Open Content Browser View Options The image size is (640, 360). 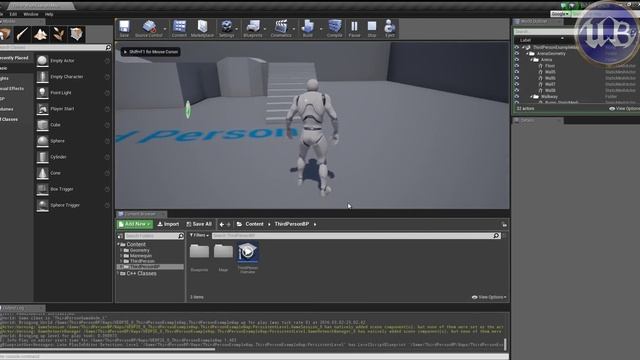pos(489,297)
